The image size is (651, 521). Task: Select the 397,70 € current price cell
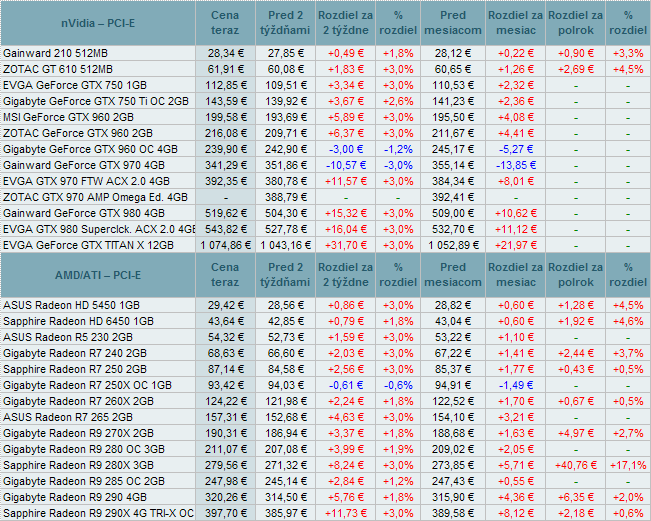tap(225, 514)
